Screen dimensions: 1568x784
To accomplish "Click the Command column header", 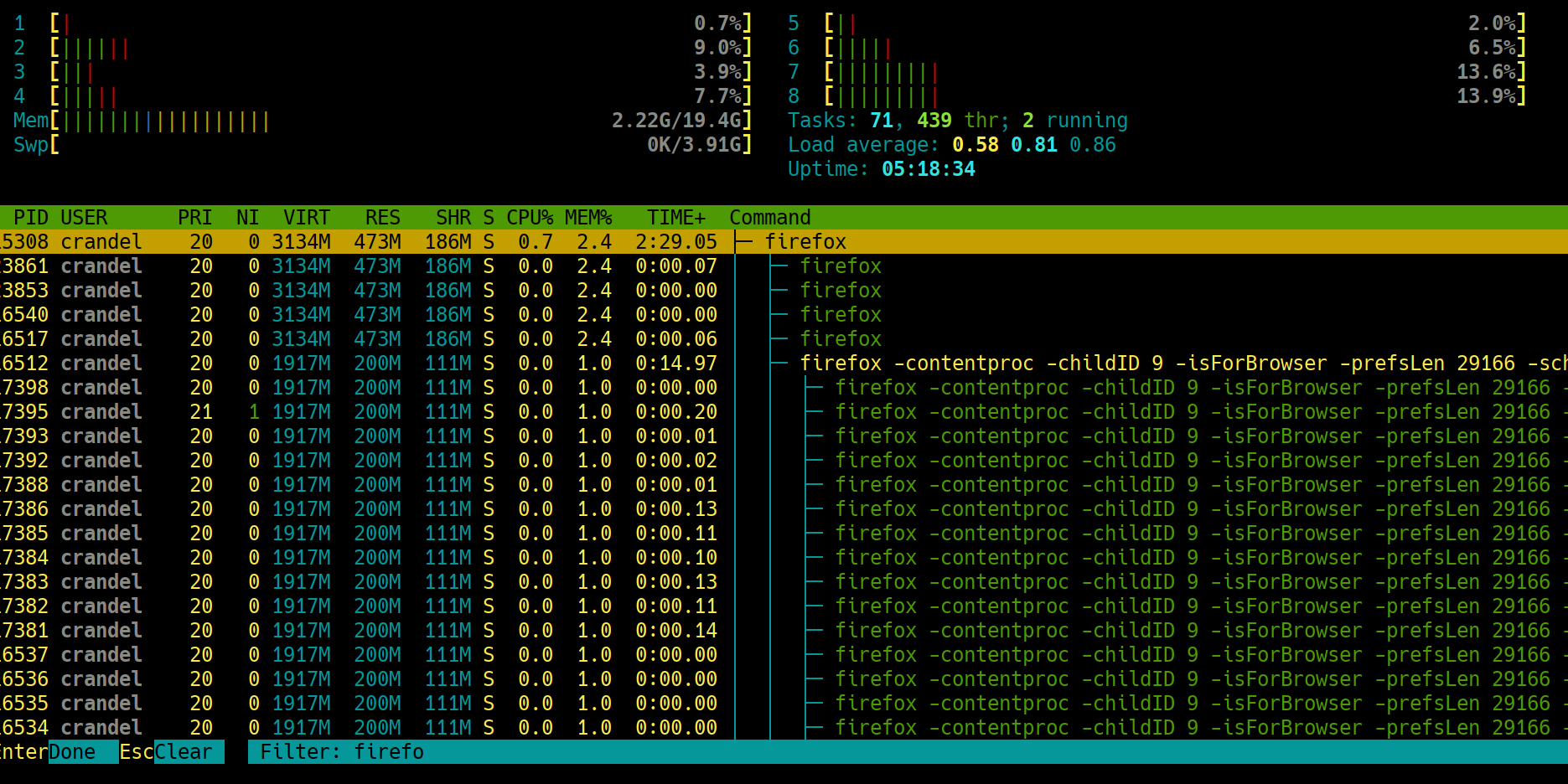I will pos(770,218).
